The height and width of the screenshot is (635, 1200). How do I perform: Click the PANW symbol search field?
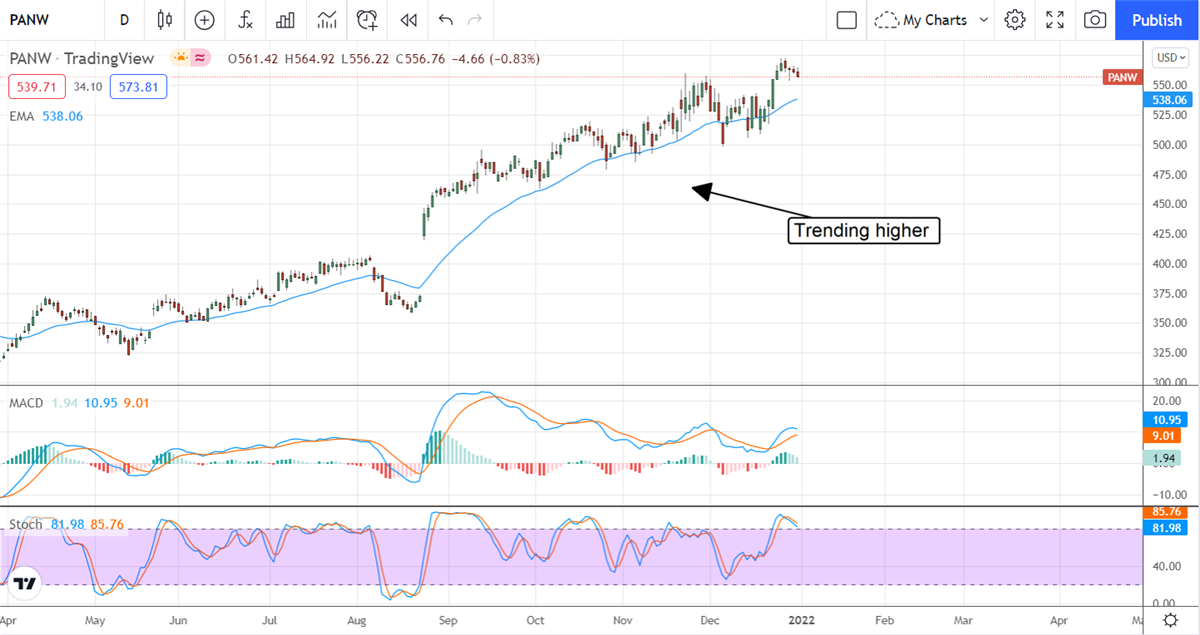tap(50, 20)
